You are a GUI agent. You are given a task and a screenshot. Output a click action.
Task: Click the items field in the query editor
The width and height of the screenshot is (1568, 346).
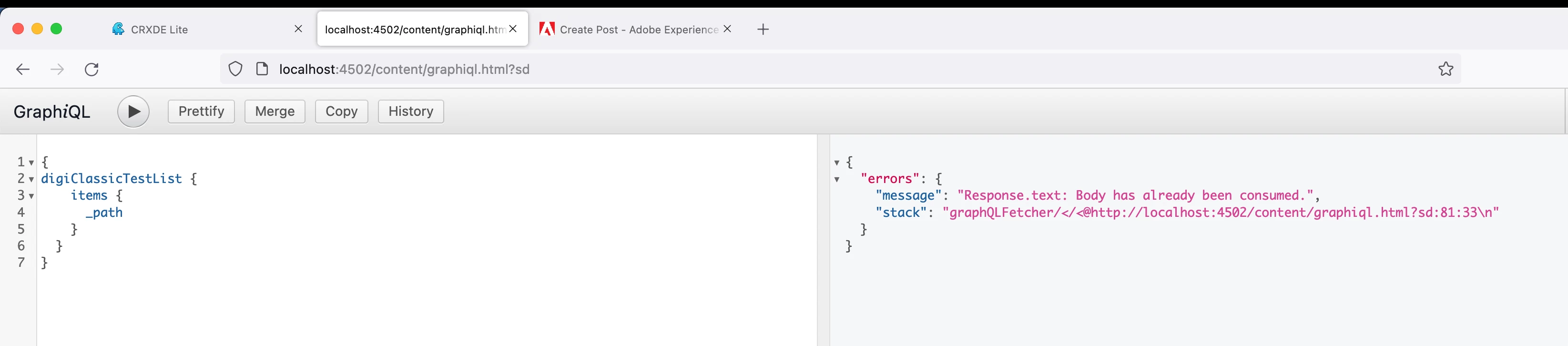89,195
